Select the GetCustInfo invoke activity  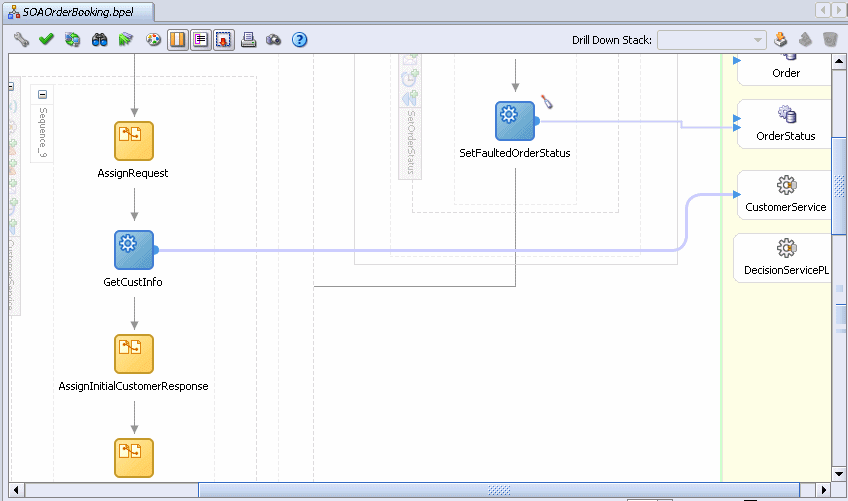134,250
